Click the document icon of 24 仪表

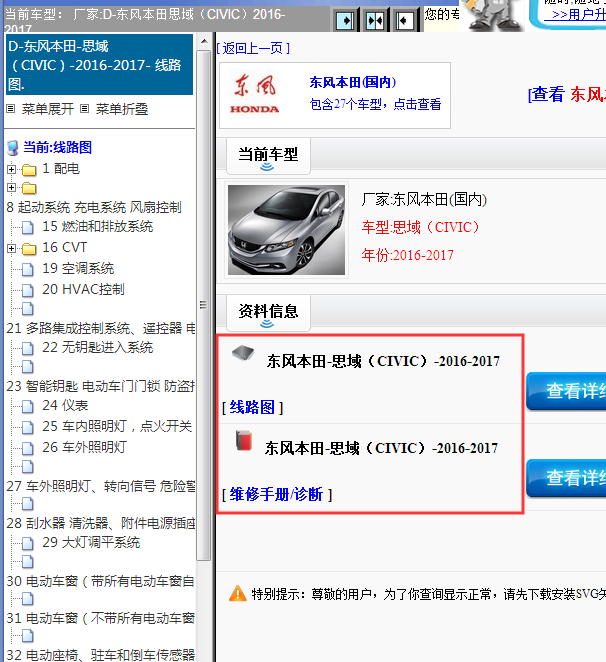28,406
